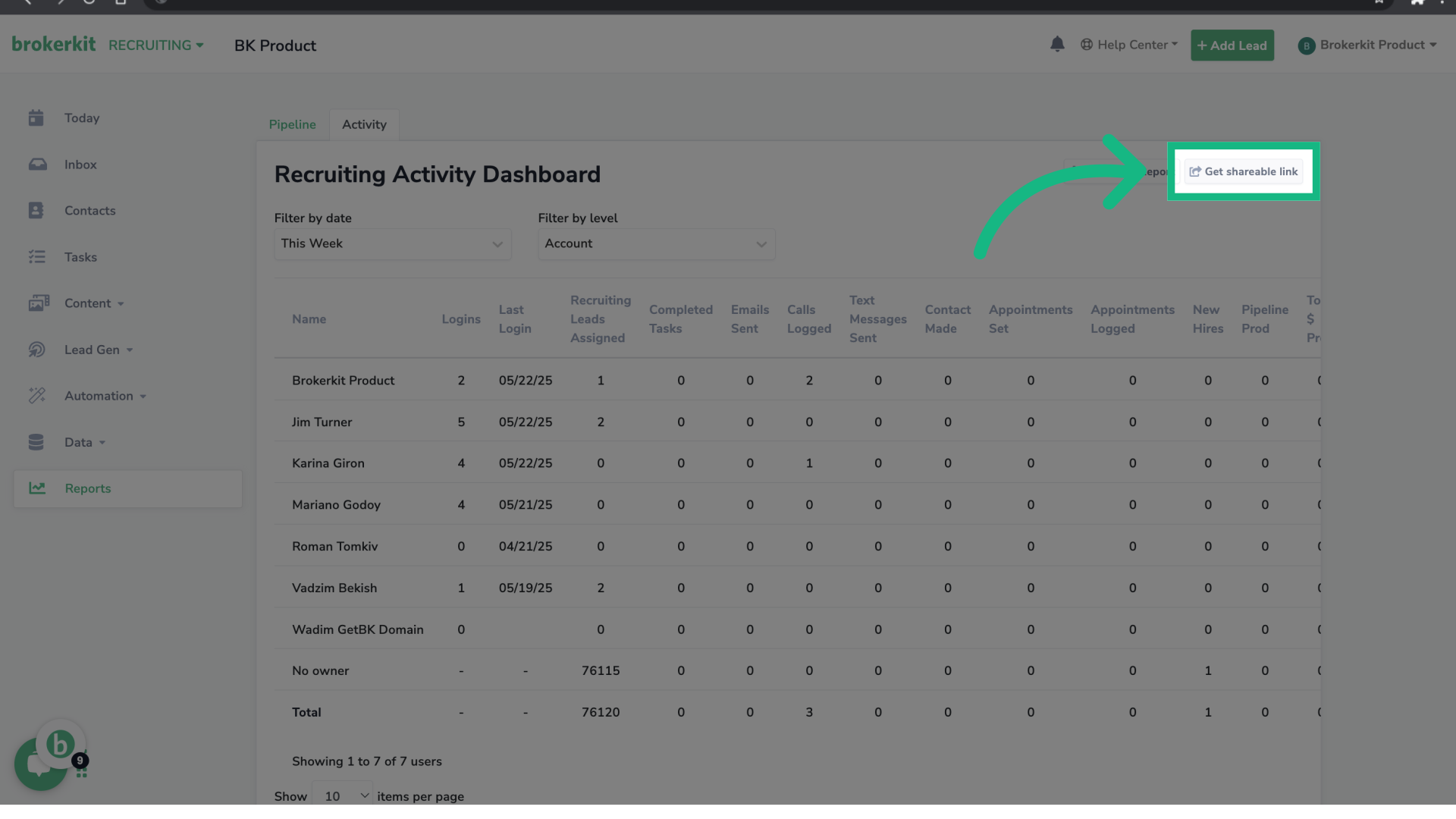Sort by Appointments Logged column header

point(1132,319)
